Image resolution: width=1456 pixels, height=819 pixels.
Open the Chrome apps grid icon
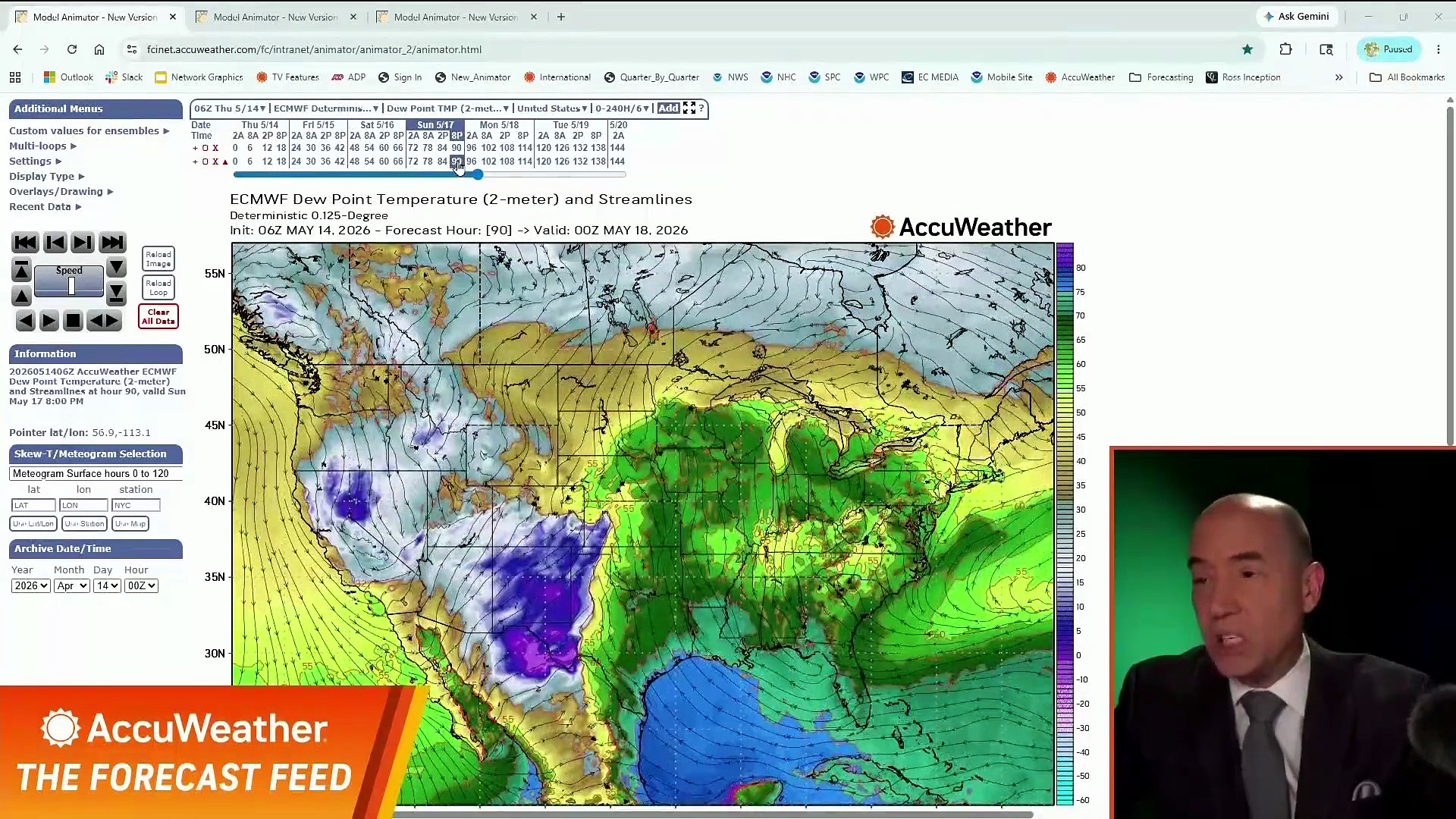point(15,77)
